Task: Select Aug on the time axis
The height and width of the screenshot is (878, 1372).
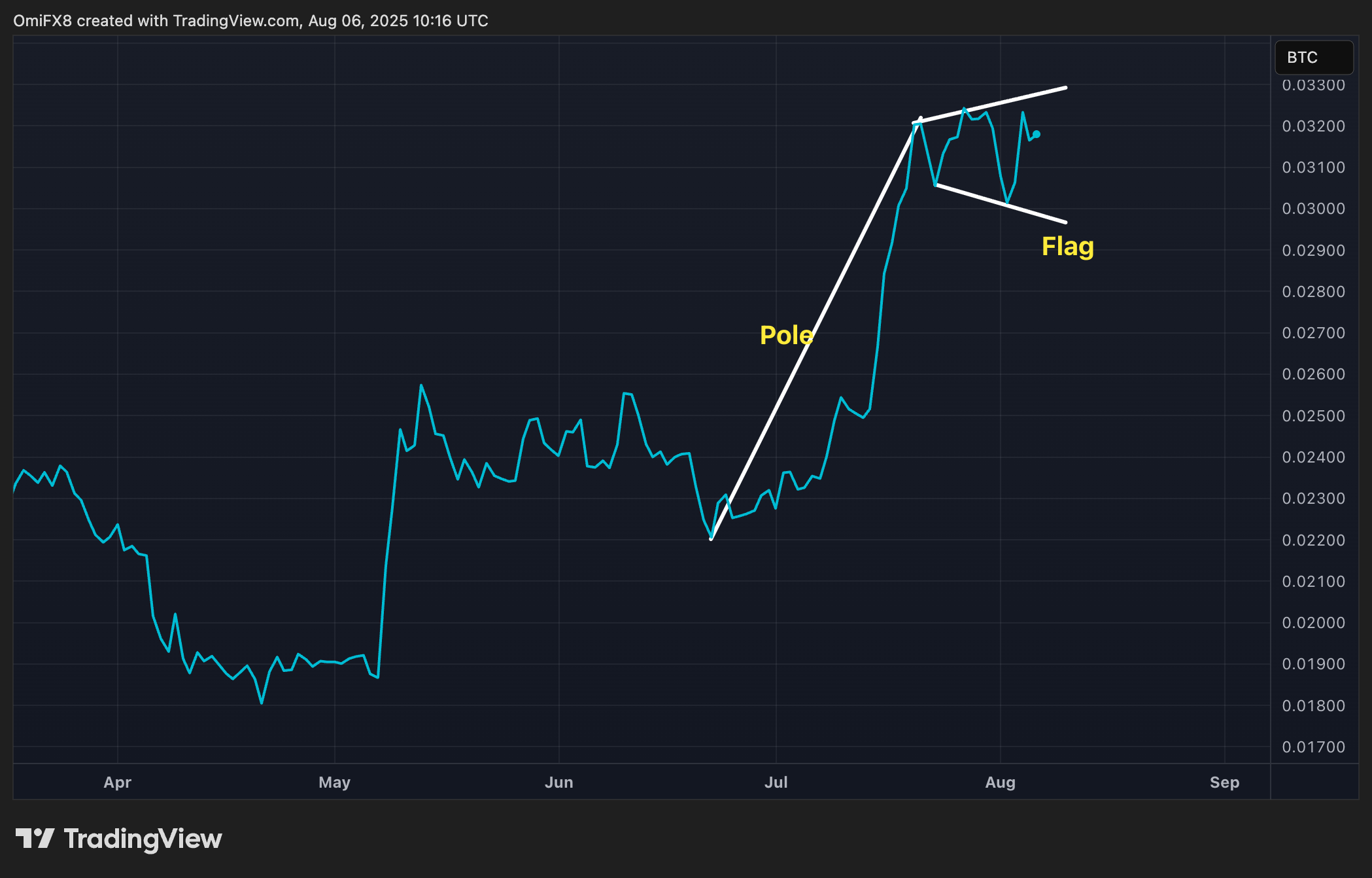Action: (1001, 782)
